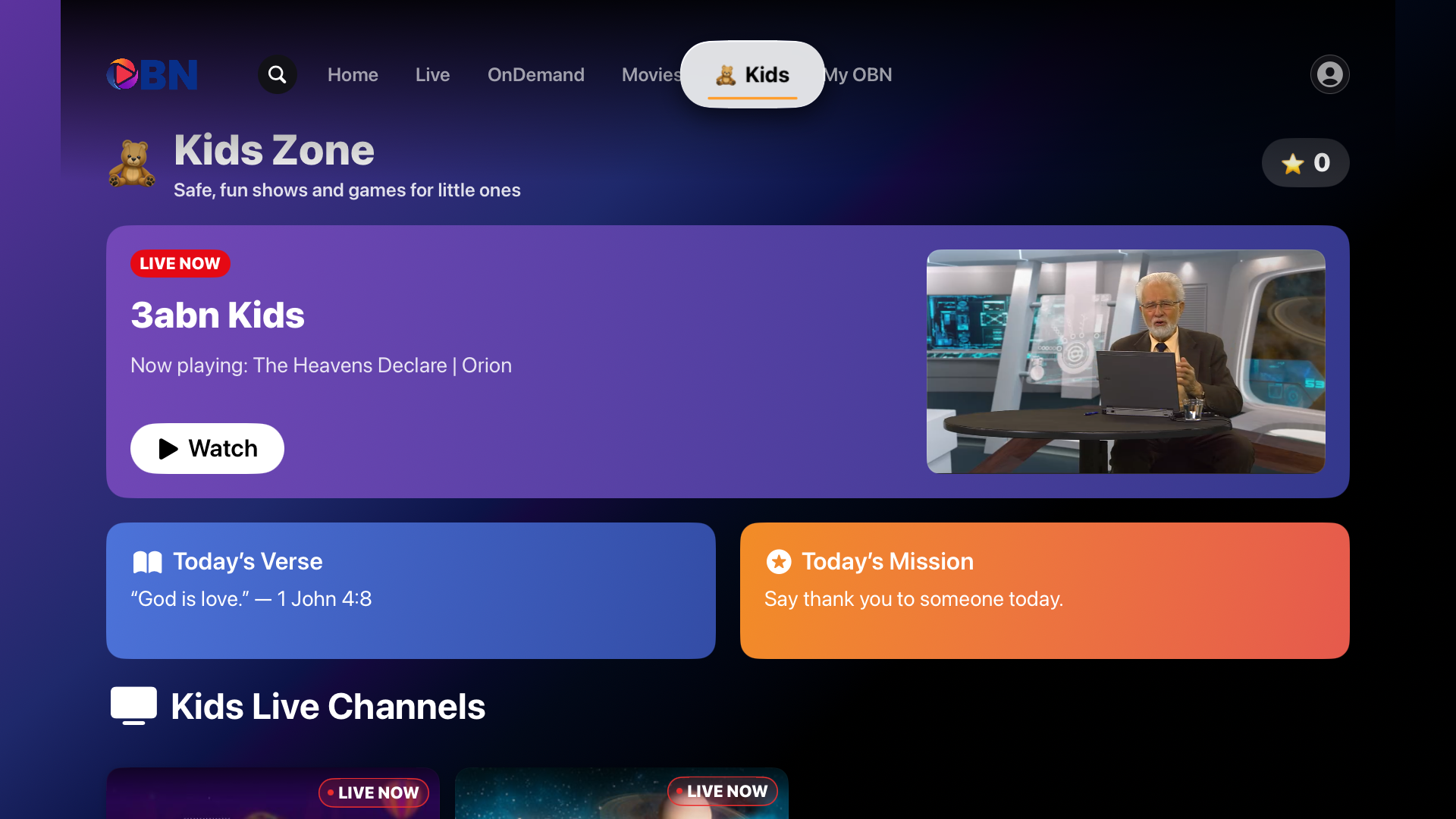Open the star points counter
The height and width of the screenshot is (819, 1456).
click(1305, 162)
